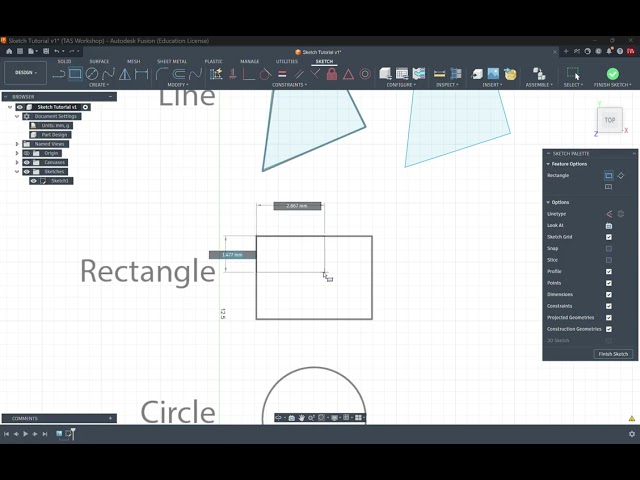Switch to the Plastic tab
The width and height of the screenshot is (640, 480).
[x=213, y=61]
